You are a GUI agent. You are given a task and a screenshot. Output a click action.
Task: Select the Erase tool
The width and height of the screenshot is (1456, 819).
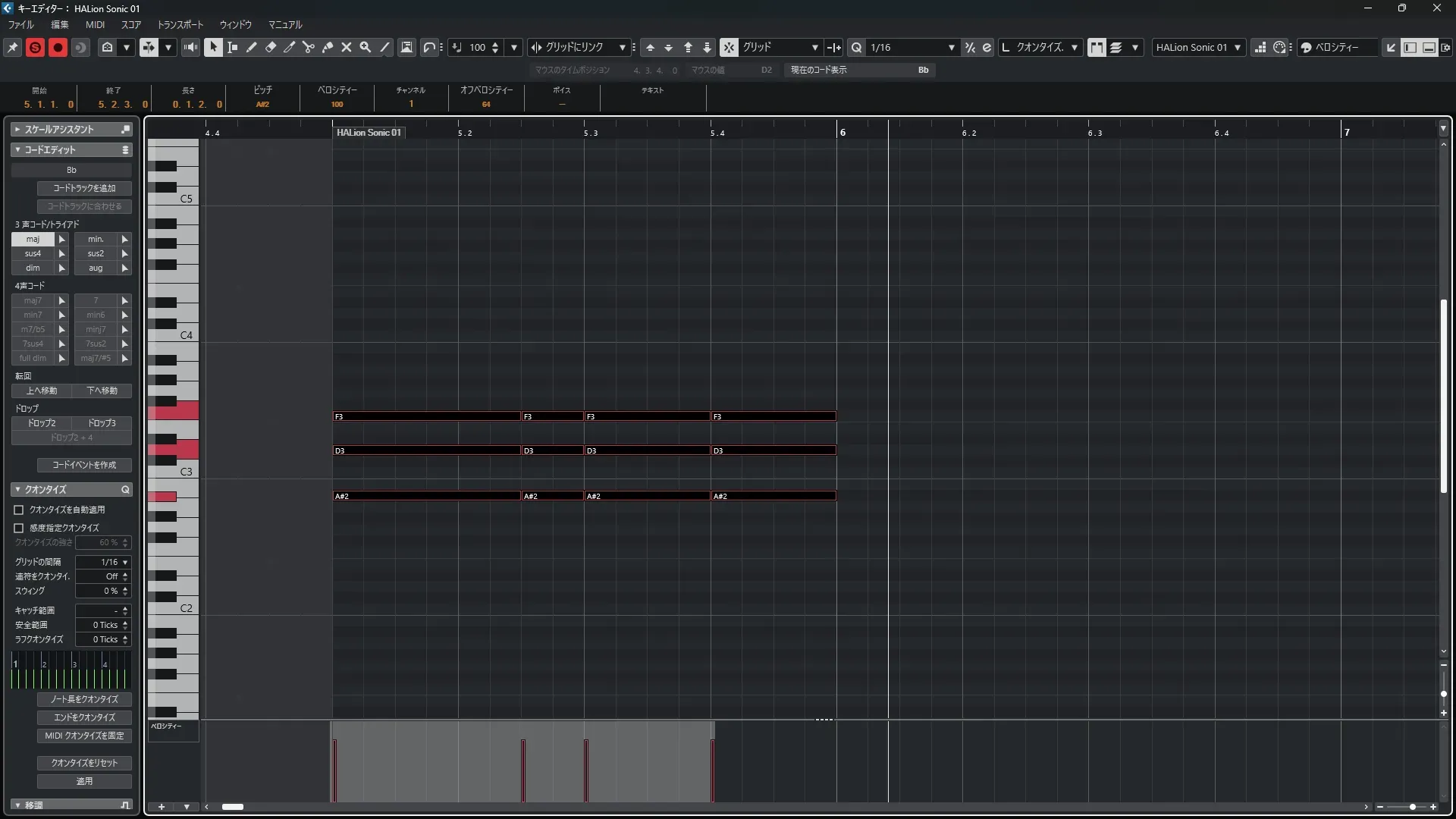click(271, 47)
